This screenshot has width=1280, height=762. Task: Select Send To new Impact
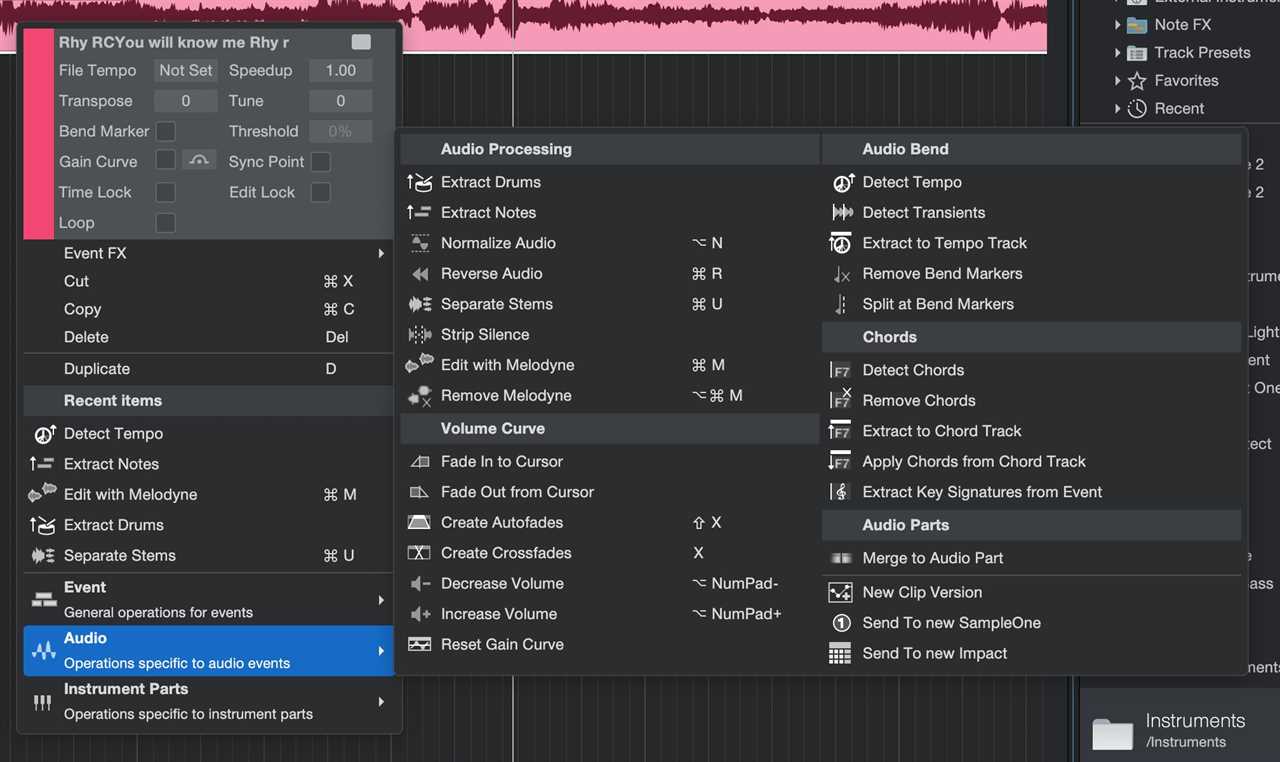(x=935, y=653)
